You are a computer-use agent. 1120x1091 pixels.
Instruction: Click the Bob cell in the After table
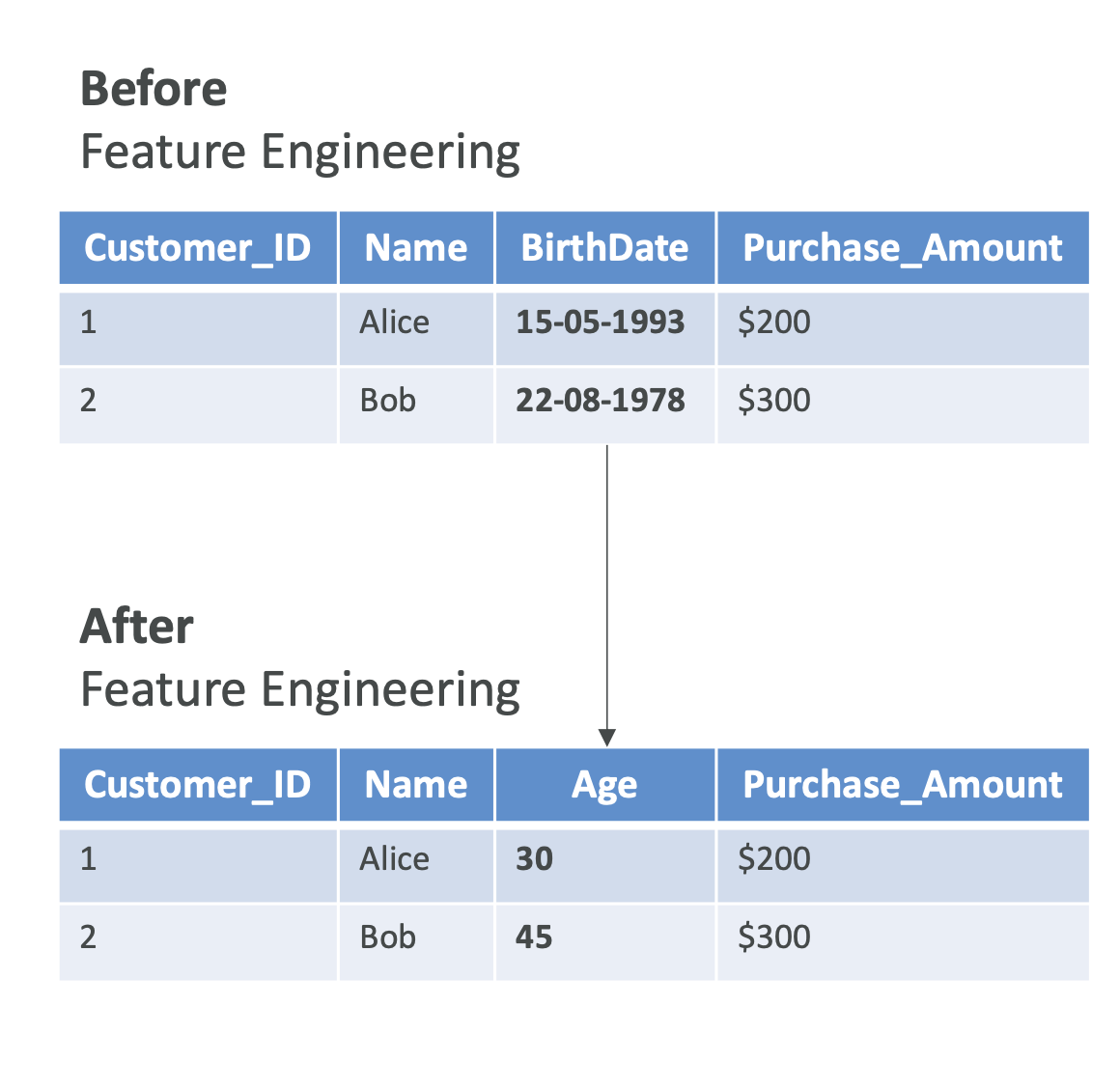click(x=387, y=937)
